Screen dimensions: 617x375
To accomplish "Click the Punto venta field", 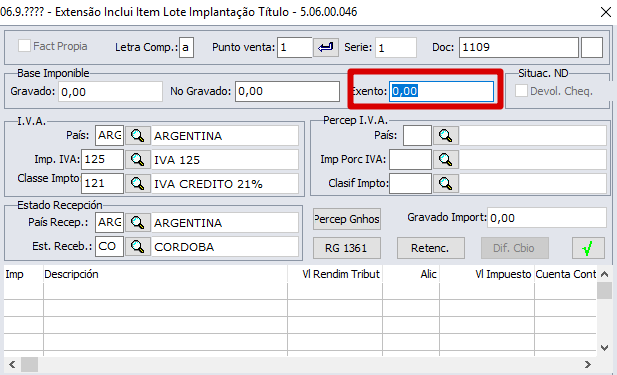I will (295, 48).
